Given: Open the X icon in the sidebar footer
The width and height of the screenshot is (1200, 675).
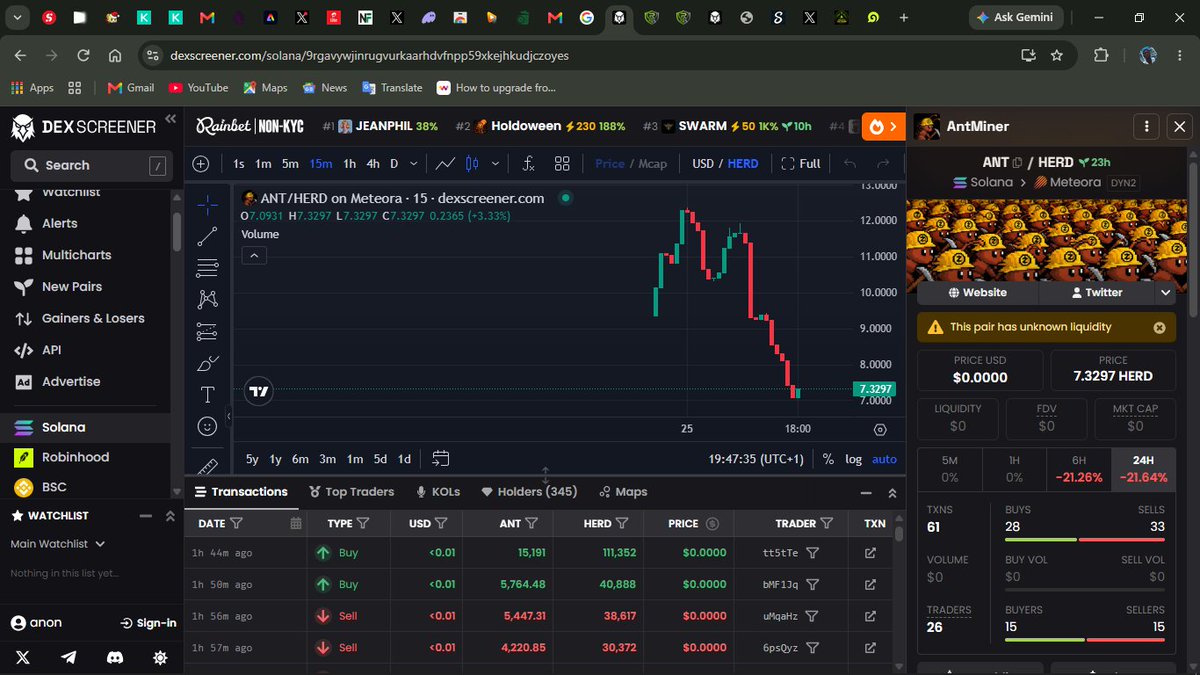Looking at the screenshot, I should (x=23, y=657).
